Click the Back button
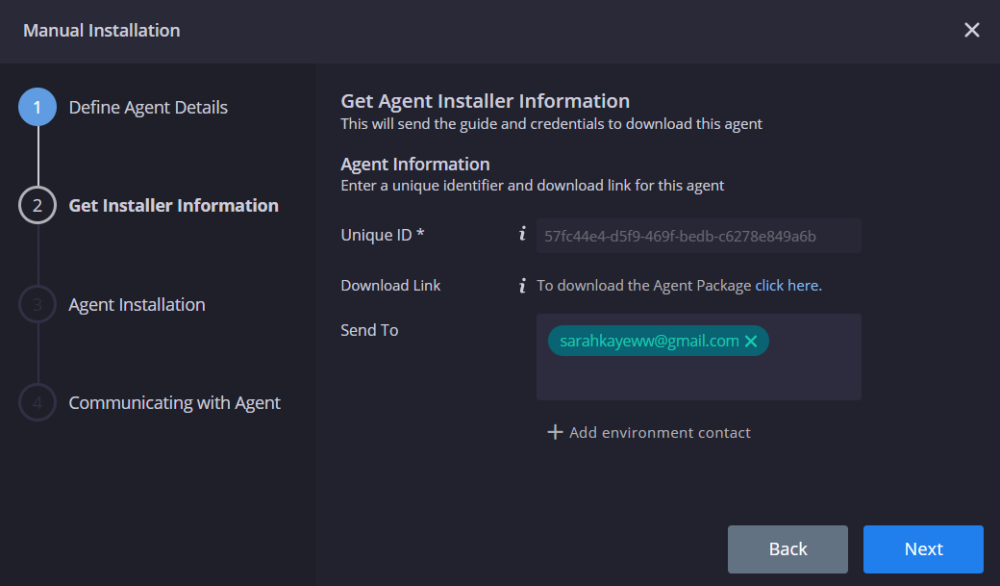The image size is (1000, 586). coord(787,548)
